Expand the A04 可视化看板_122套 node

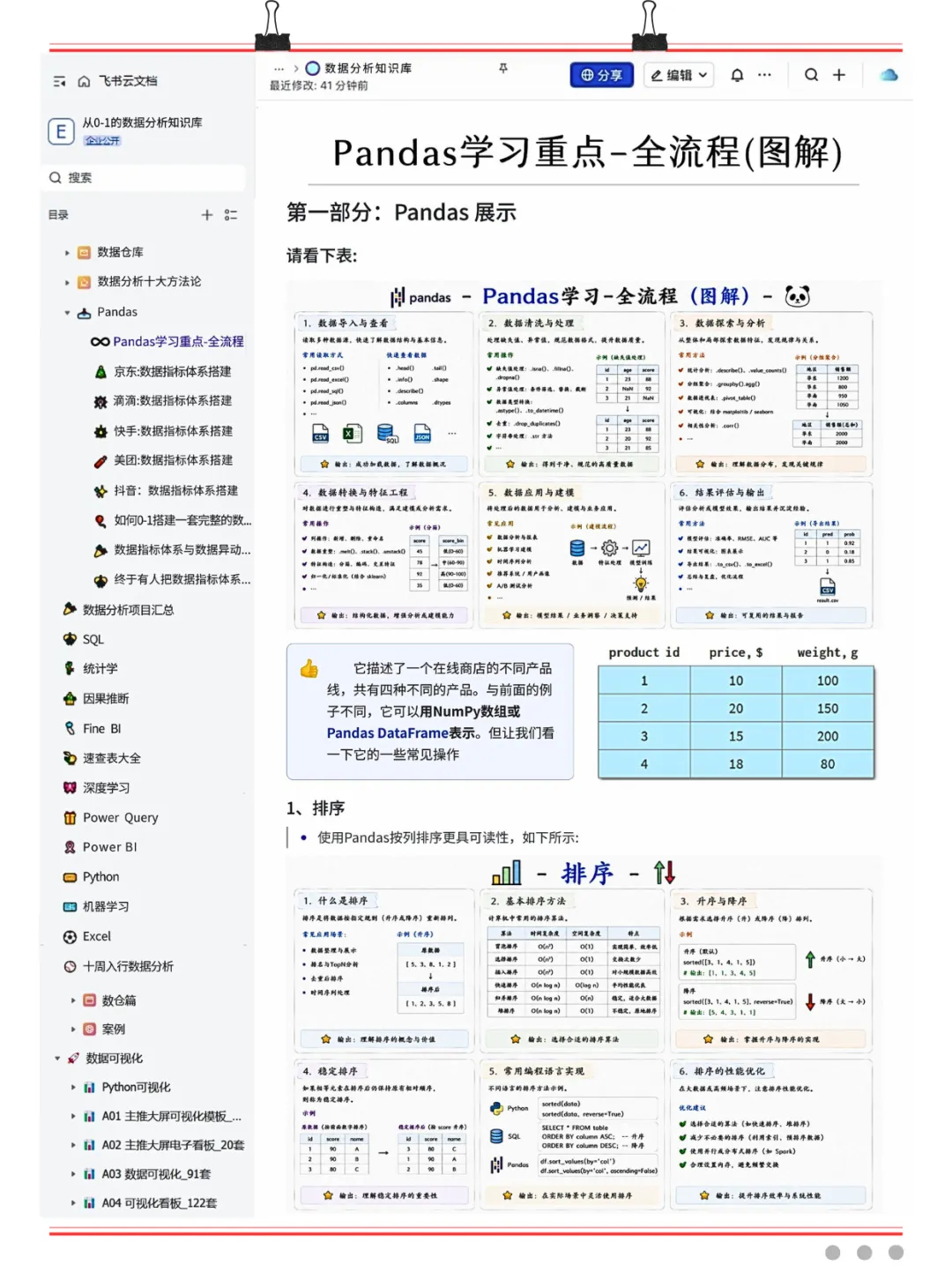point(73,1203)
